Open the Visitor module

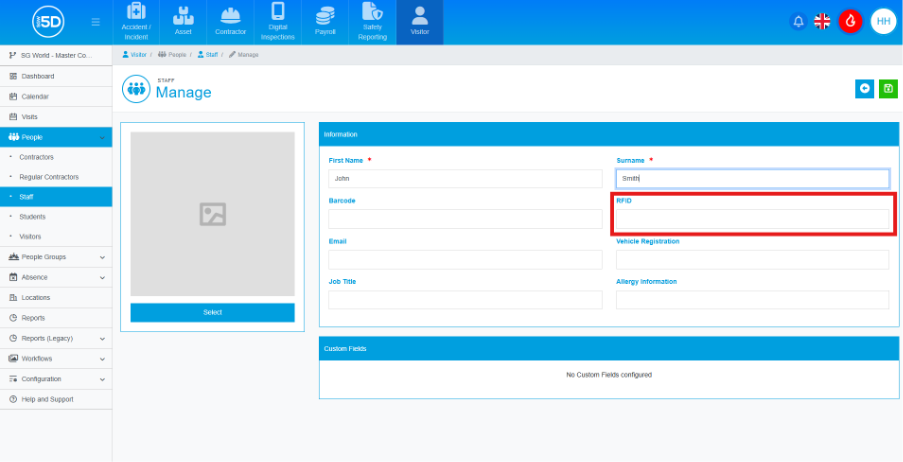(420, 22)
